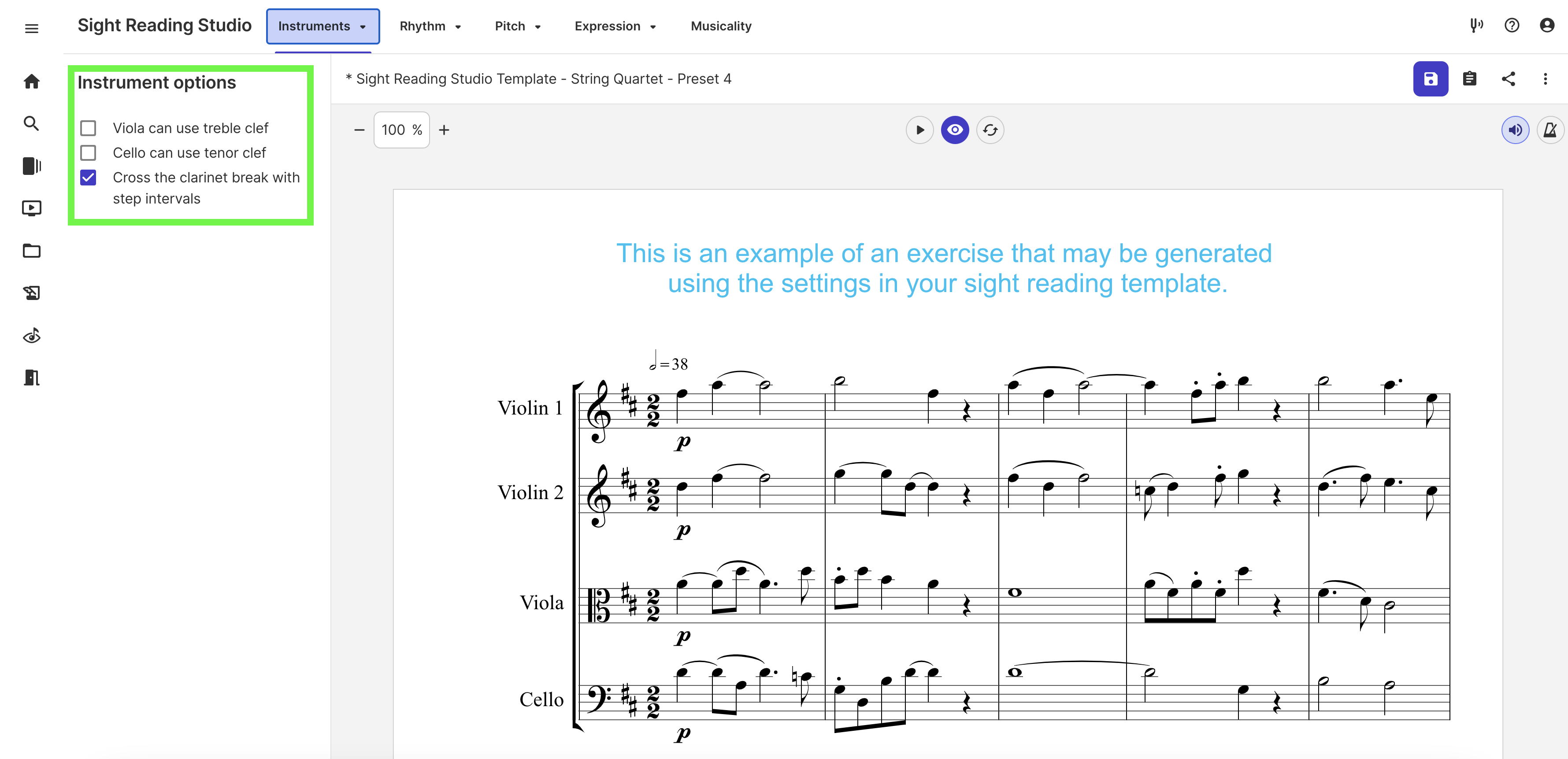Open the folder icon in sidebar
1568x759 pixels.
point(32,251)
